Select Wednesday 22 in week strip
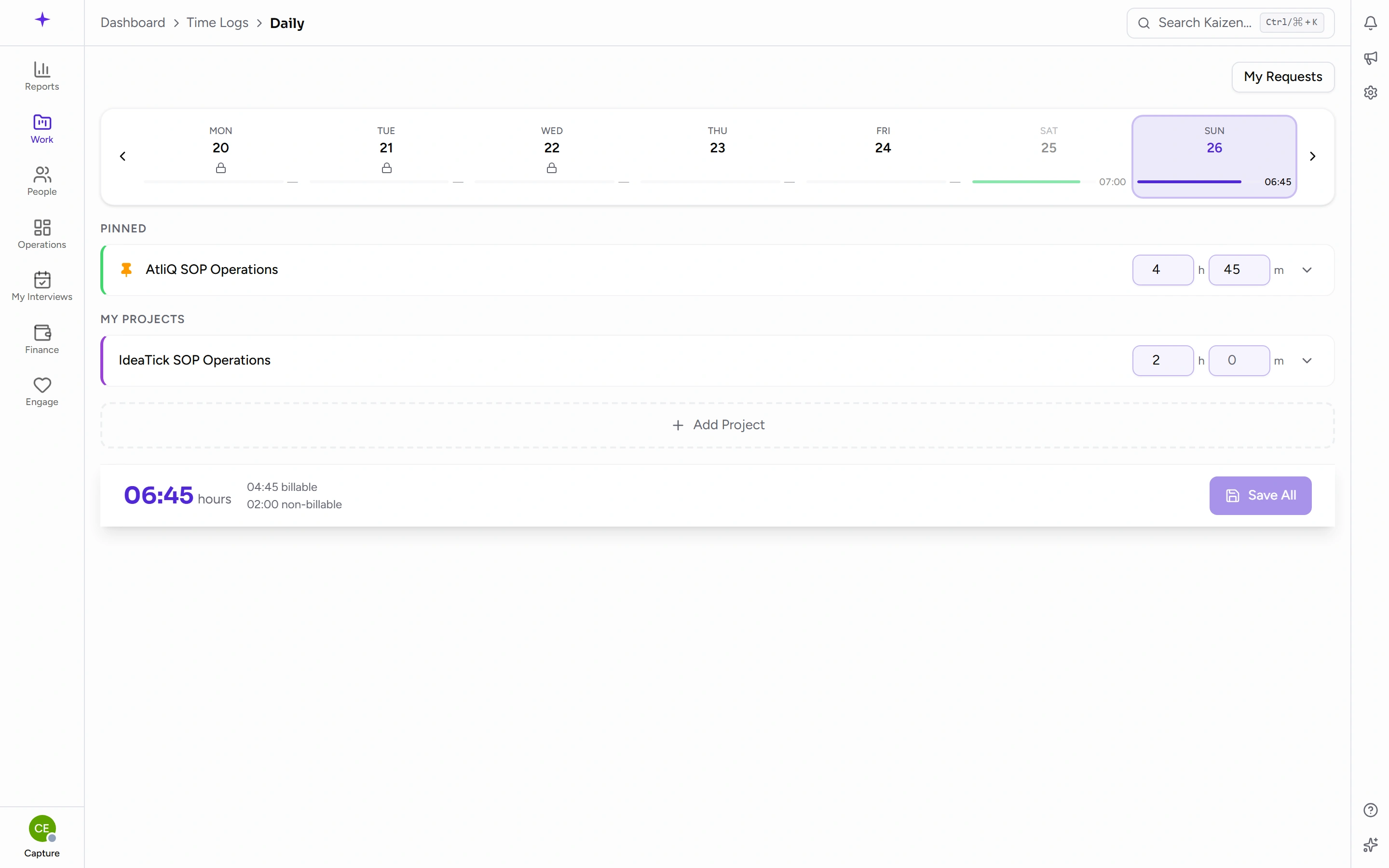 pyautogui.click(x=552, y=156)
